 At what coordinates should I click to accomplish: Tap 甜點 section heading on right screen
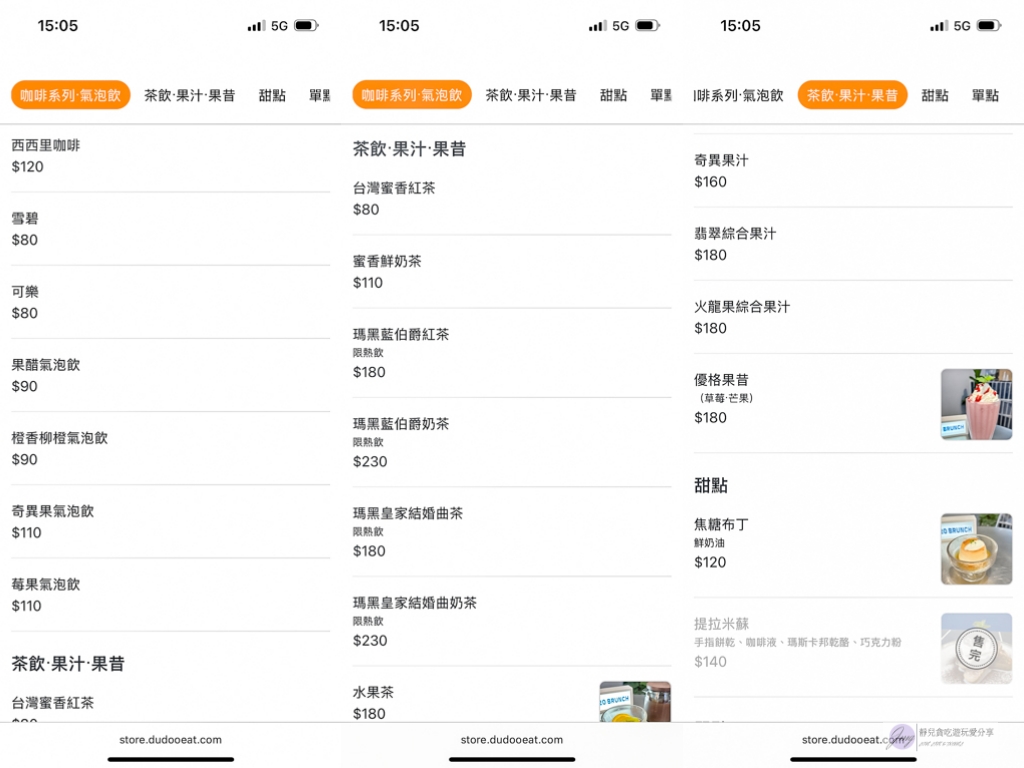(x=711, y=485)
